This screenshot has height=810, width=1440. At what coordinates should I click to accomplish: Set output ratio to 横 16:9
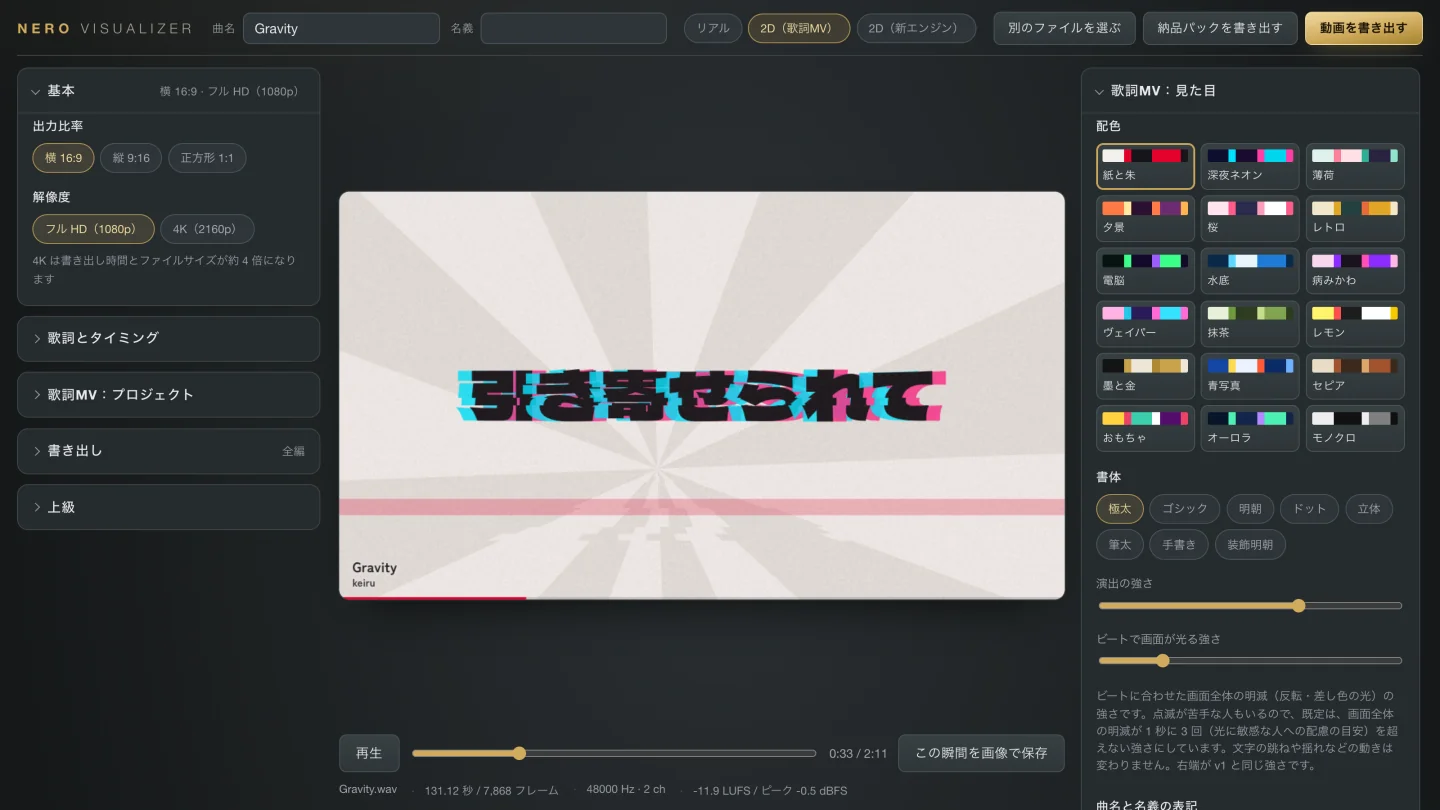pyautogui.click(x=64, y=158)
